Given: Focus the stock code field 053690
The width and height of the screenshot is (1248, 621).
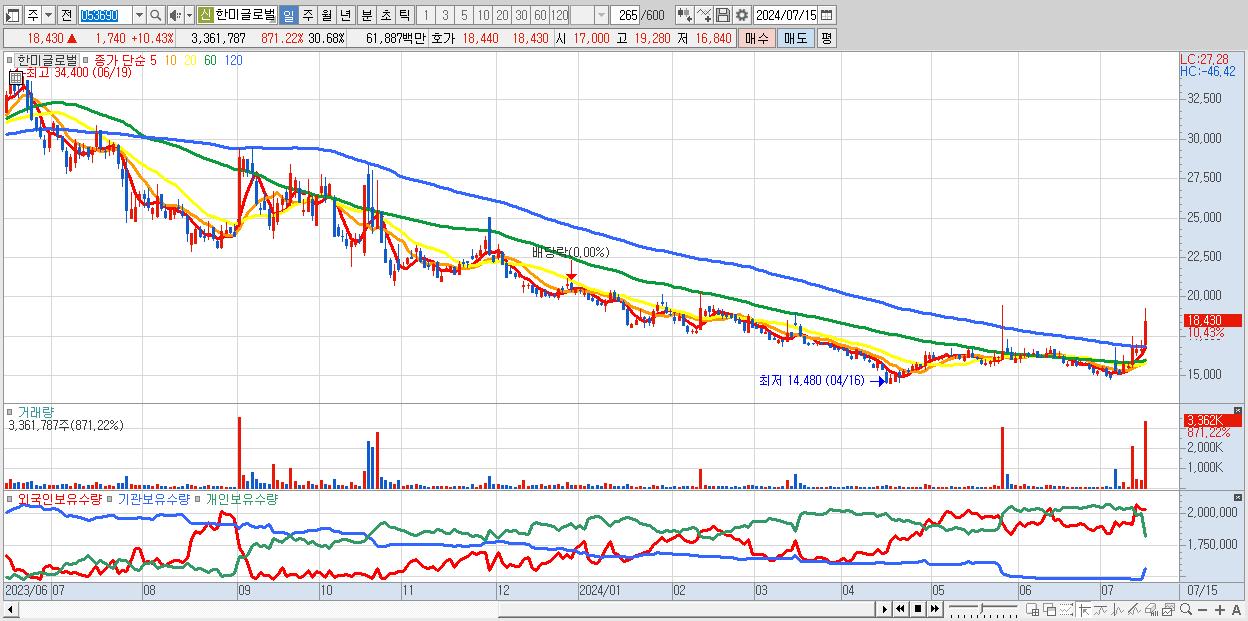Looking at the screenshot, I should tap(104, 15).
